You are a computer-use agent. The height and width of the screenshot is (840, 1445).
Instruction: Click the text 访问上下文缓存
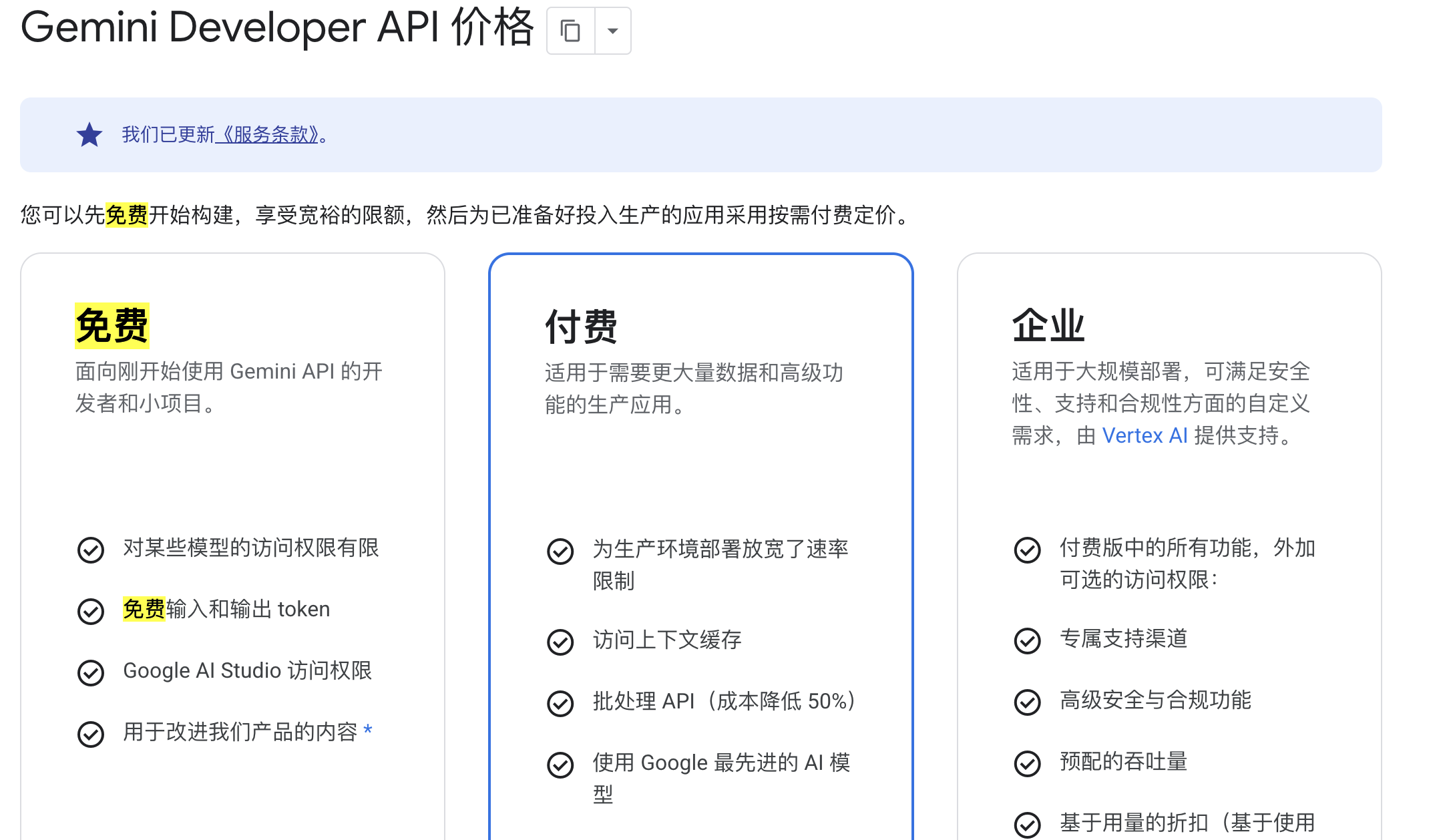coord(667,640)
